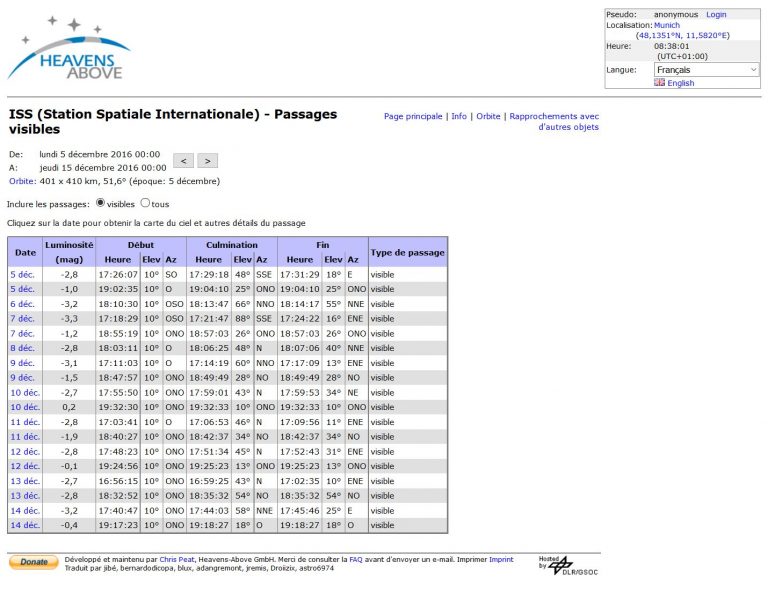The width and height of the screenshot is (768, 600).
Task: Click the Login link
Action: tap(716, 15)
